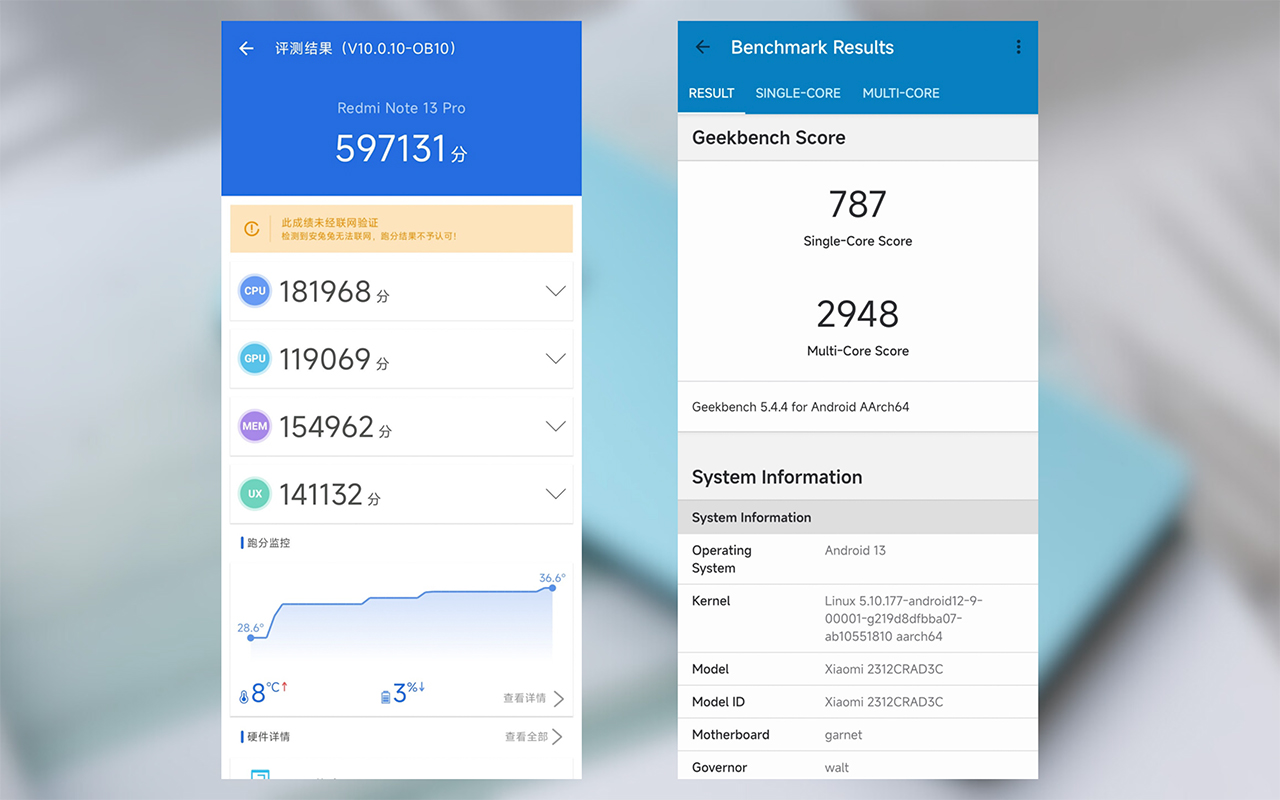The image size is (1280, 800).
Task: Click the MEM score icon
Action: click(x=254, y=426)
